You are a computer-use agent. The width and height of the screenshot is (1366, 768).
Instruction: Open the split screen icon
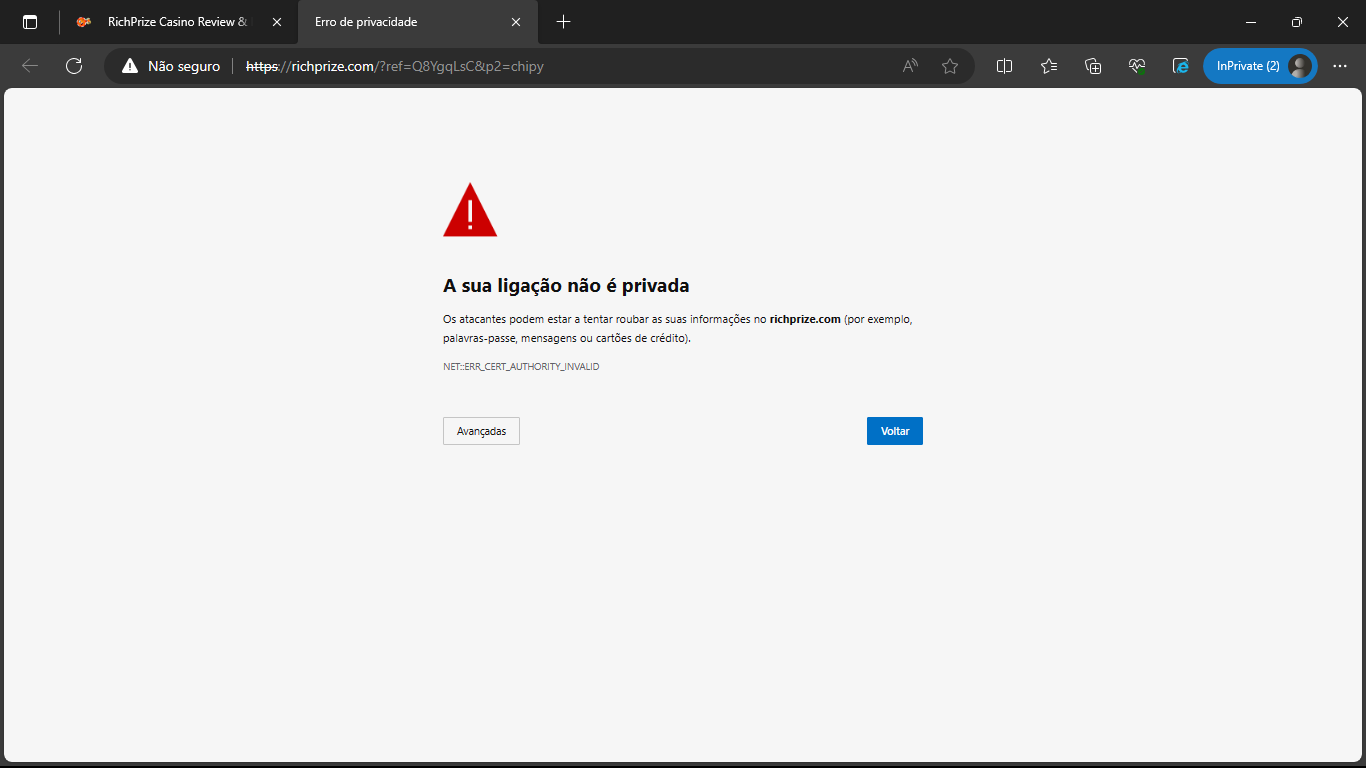pyautogui.click(x=1005, y=66)
